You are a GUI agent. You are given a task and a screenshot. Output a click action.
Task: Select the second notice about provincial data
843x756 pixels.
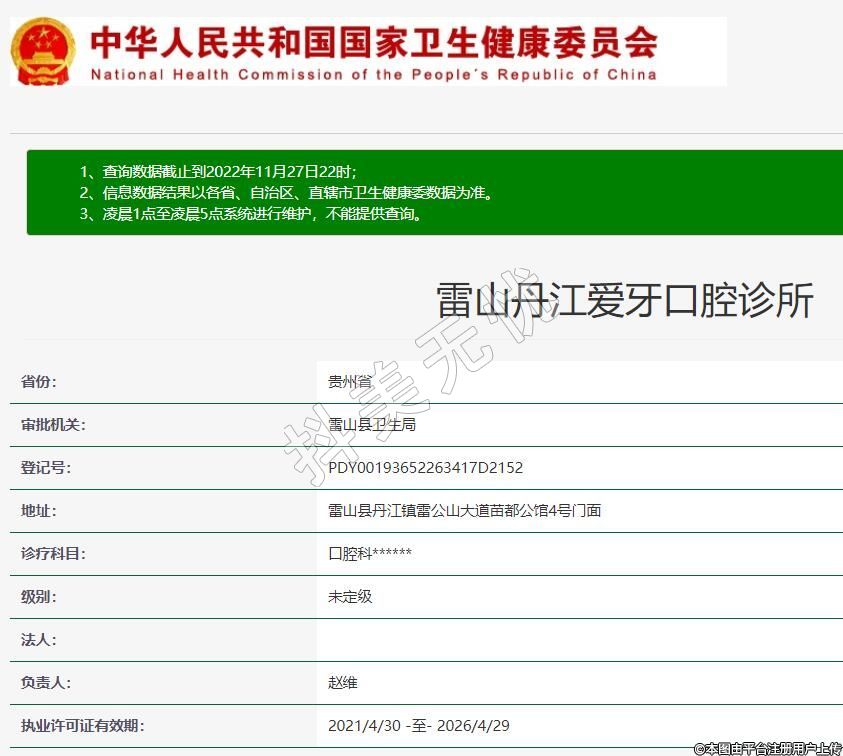coord(285,192)
